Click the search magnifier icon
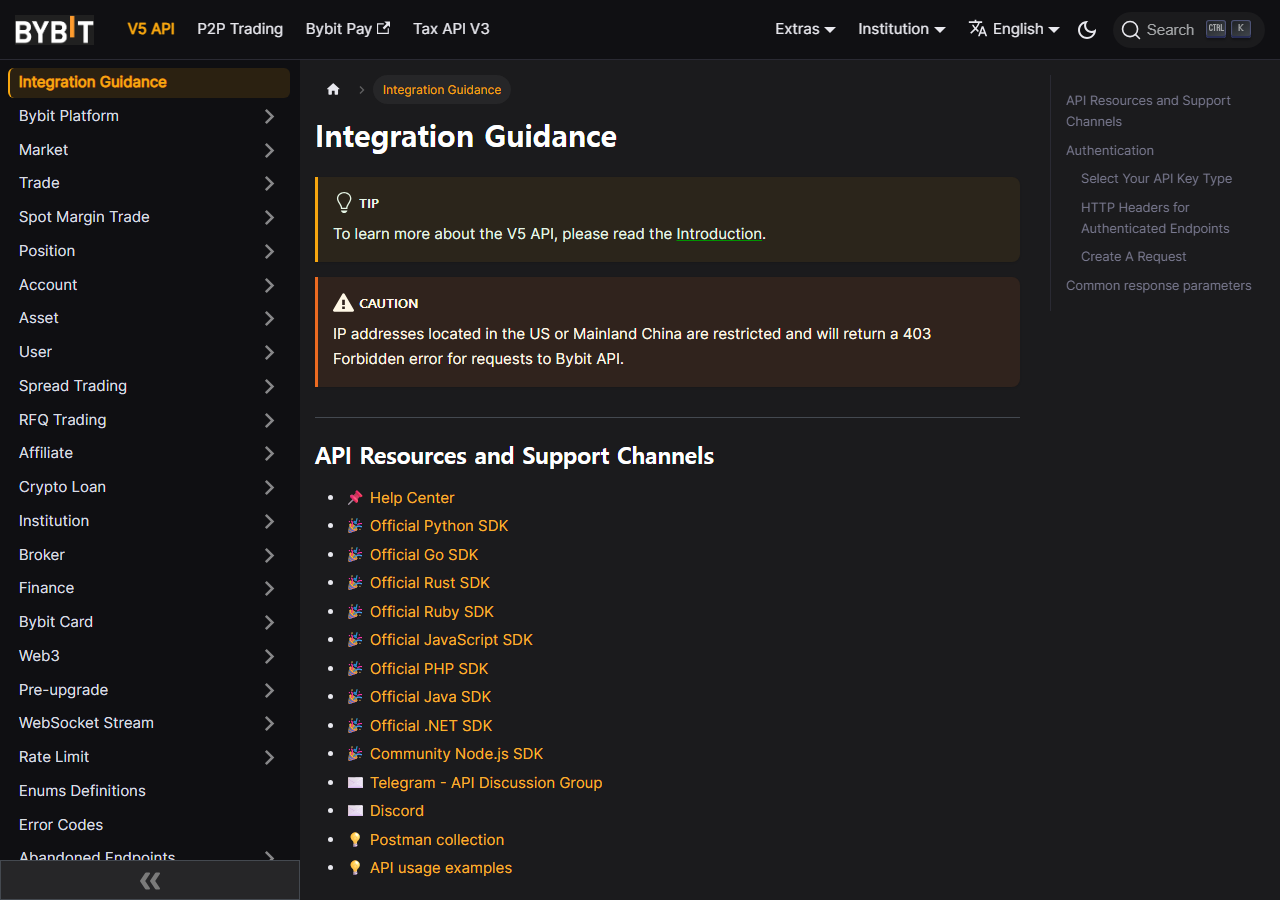Image resolution: width=1280 pixels, height=900 pixels. pyautogui.click(x=1131, y=30)
